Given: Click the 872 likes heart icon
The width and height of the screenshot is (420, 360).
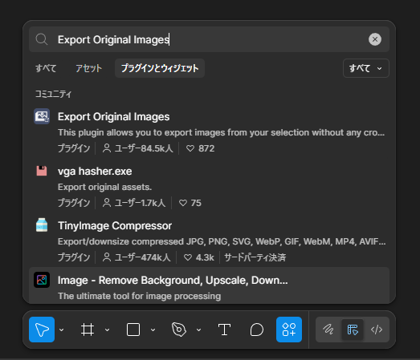Looking at the screenshot, I should [190, 148].
